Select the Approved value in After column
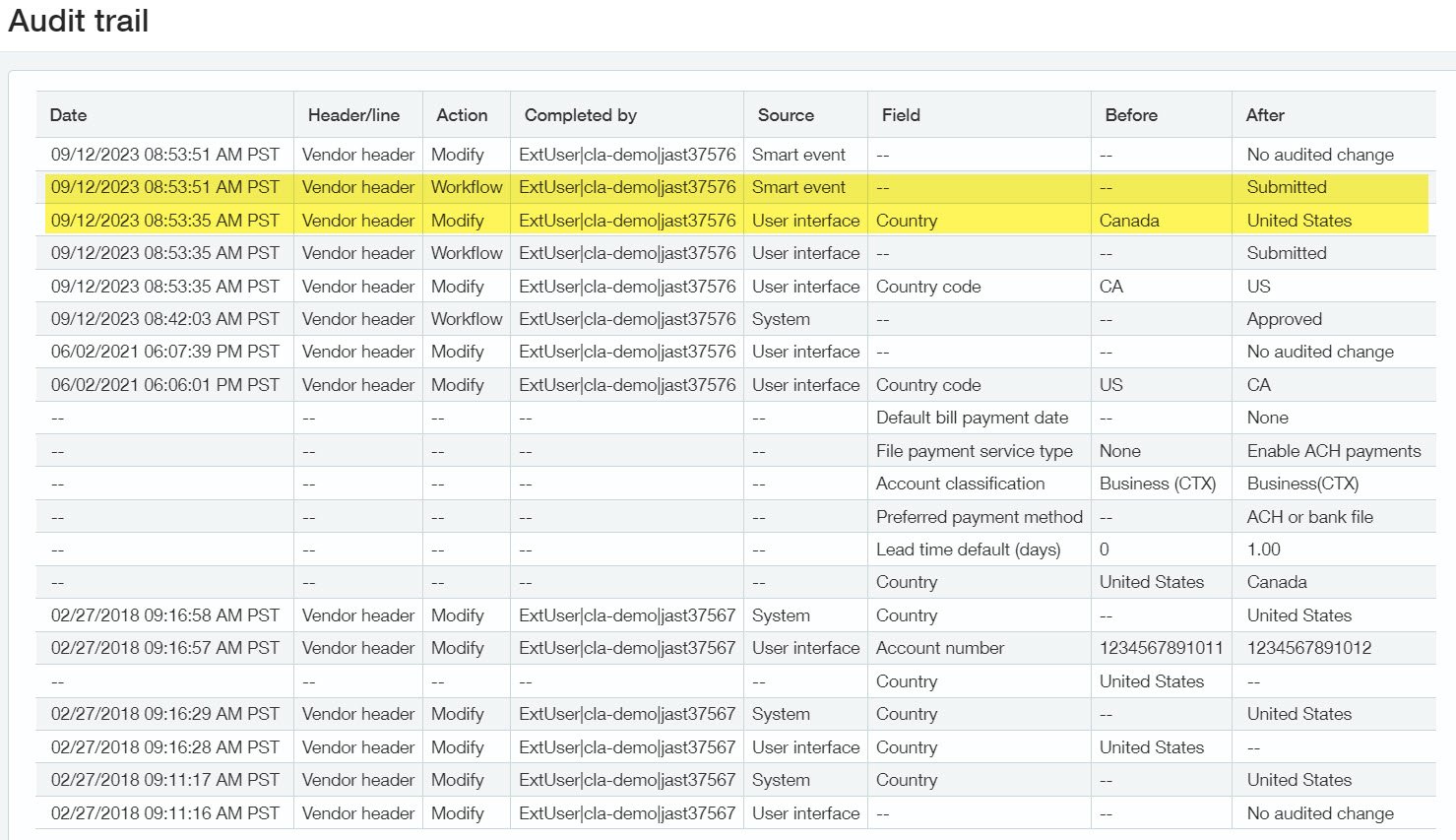Screen dimensions: 1456x840 pos(1284,319)
